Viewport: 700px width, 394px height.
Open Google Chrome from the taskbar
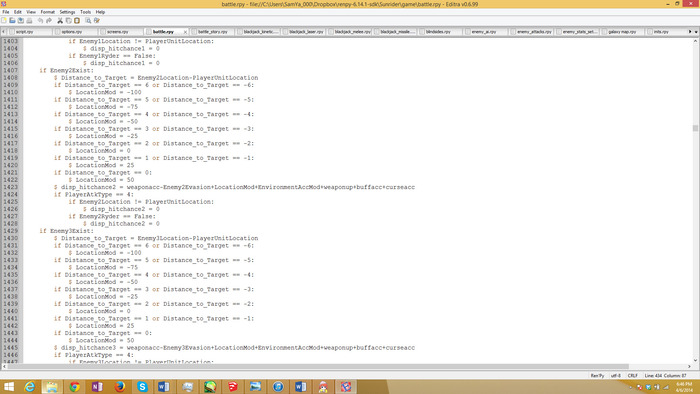click(75, 387)
